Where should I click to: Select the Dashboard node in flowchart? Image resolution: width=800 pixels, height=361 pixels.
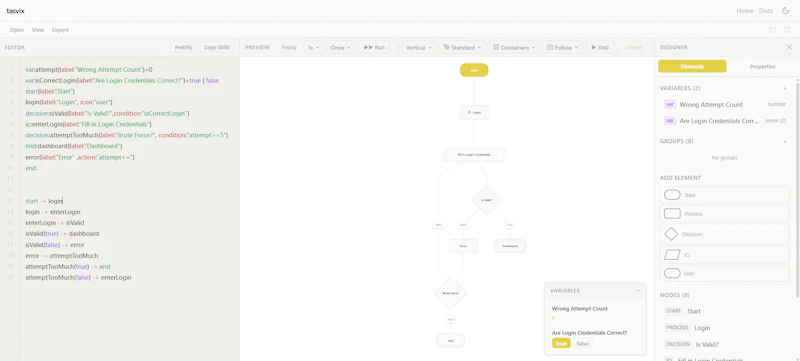[510, 246]
